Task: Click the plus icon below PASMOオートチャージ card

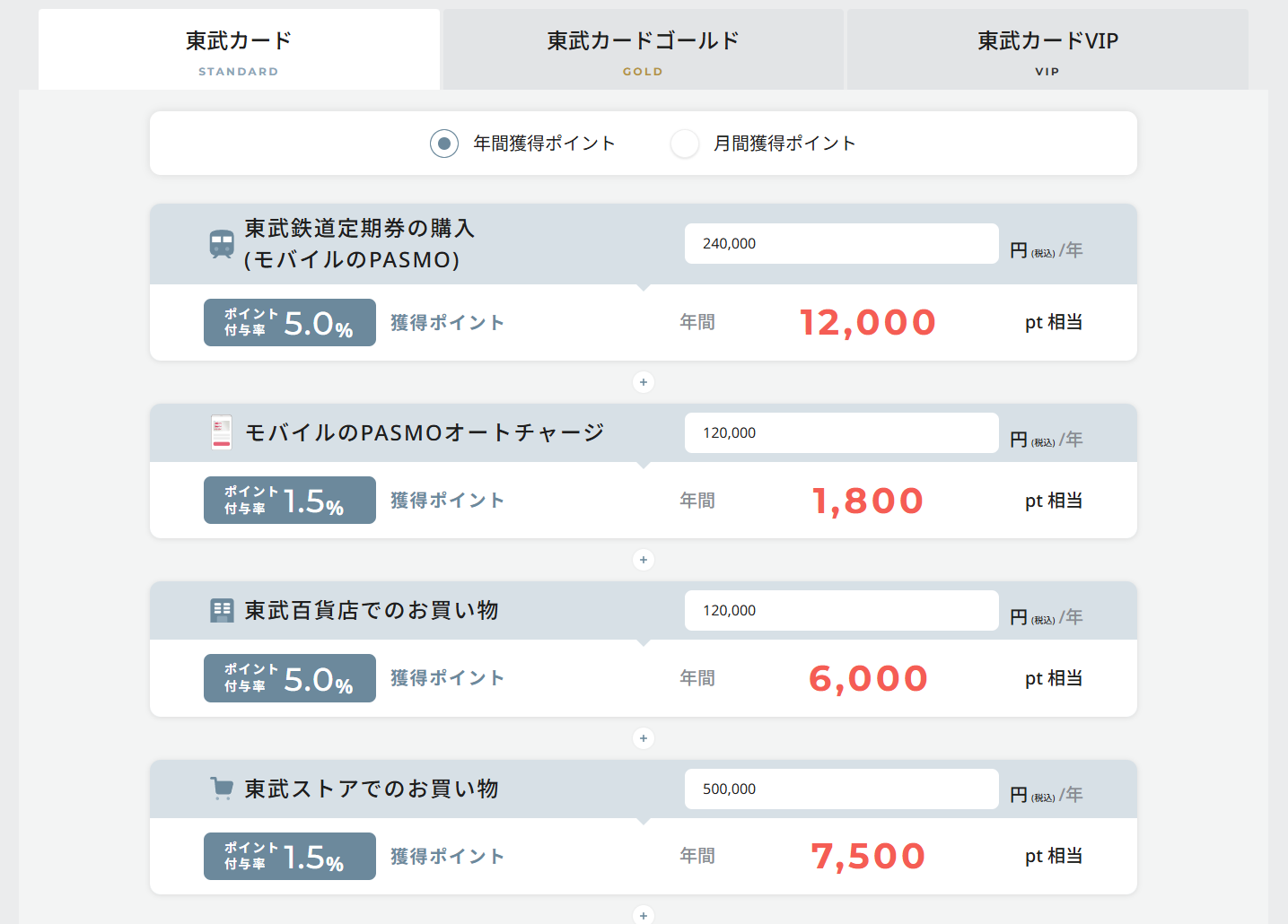Action: (x=644, y=560)
